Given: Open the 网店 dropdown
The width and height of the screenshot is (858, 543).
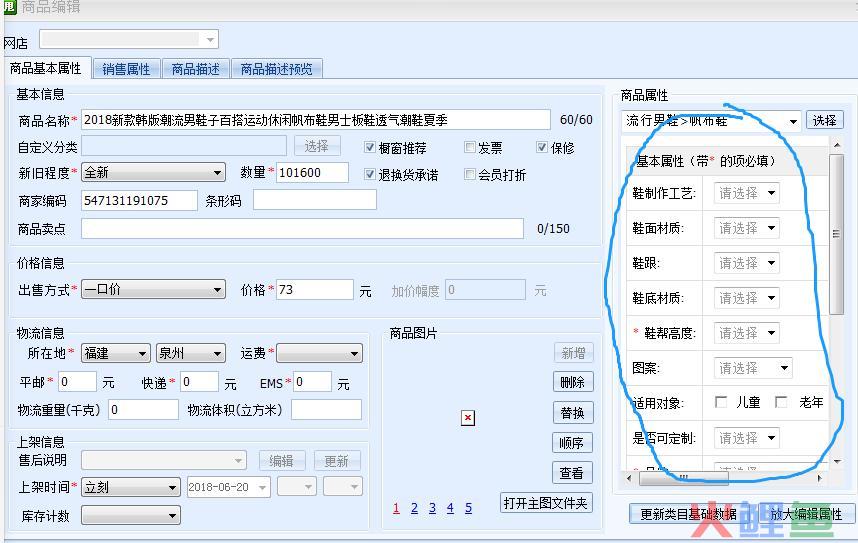Looking at the screenshot, I should tap(129, 39).
